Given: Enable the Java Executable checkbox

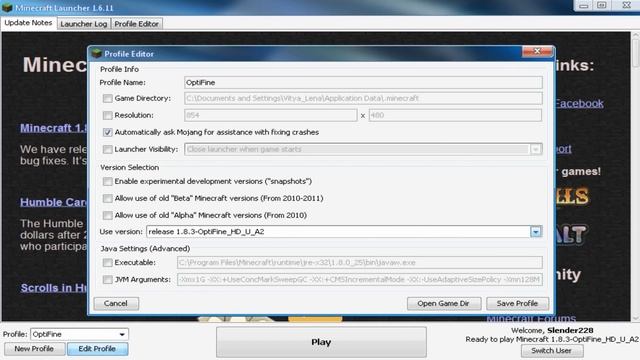Looking at the screenshot, I should (x=107, y=262).
